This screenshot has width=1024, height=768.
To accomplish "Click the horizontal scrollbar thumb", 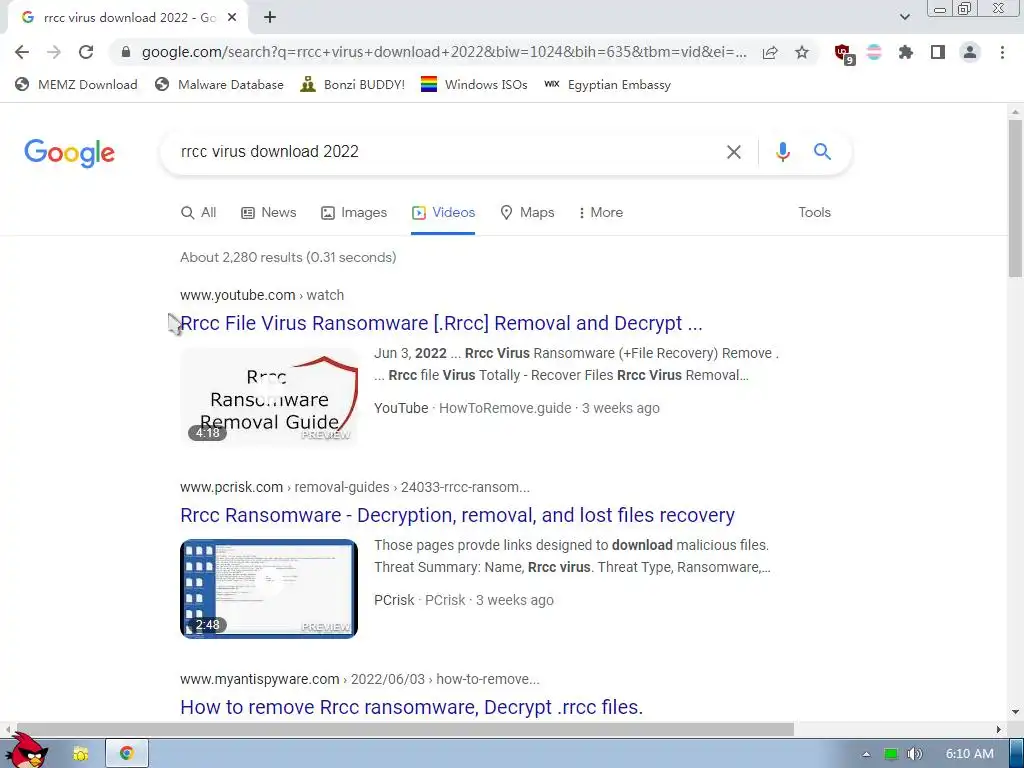I will 403,729.
